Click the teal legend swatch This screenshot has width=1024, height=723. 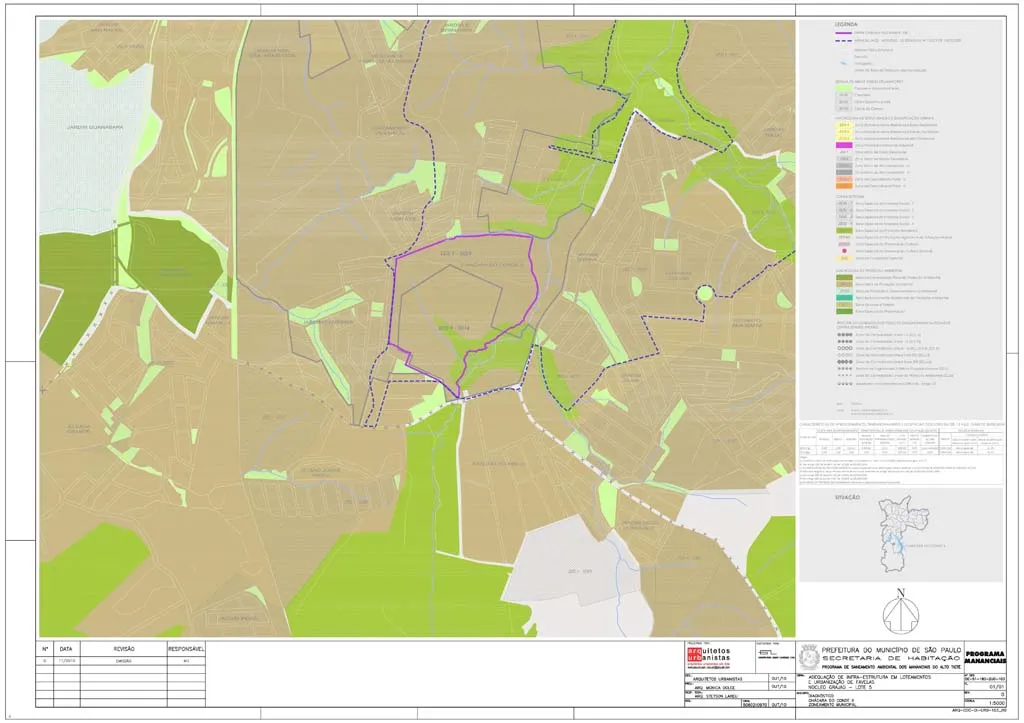[x=844, y=297]
